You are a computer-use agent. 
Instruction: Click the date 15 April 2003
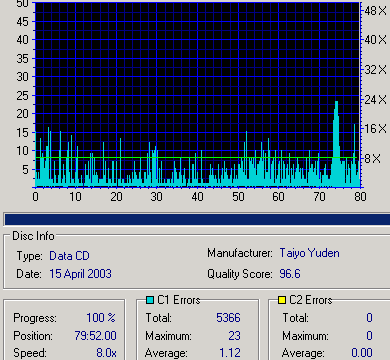80,274
